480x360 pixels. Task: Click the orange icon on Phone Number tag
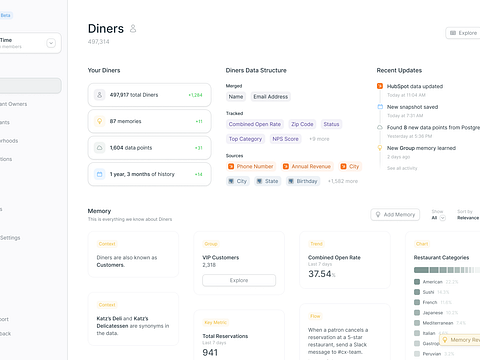[x=231, y=166]
